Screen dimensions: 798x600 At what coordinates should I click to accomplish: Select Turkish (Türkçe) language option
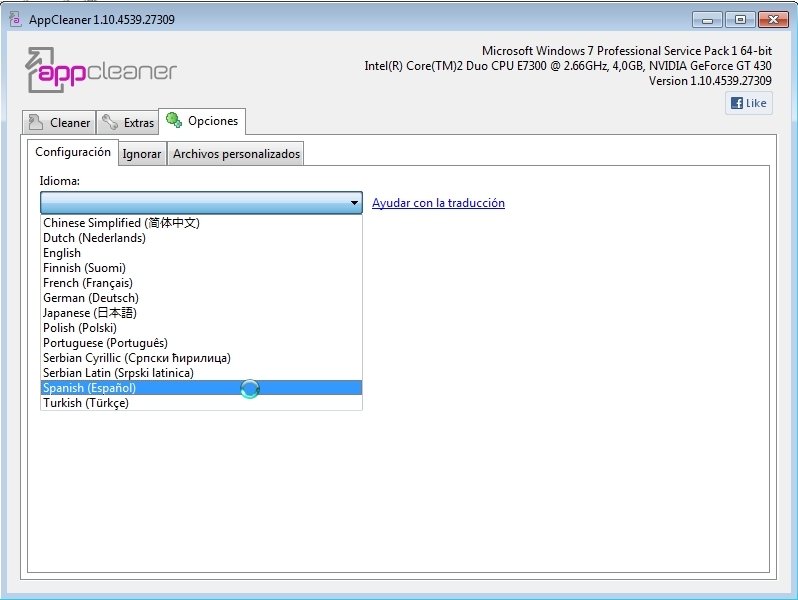coord(201,403)
